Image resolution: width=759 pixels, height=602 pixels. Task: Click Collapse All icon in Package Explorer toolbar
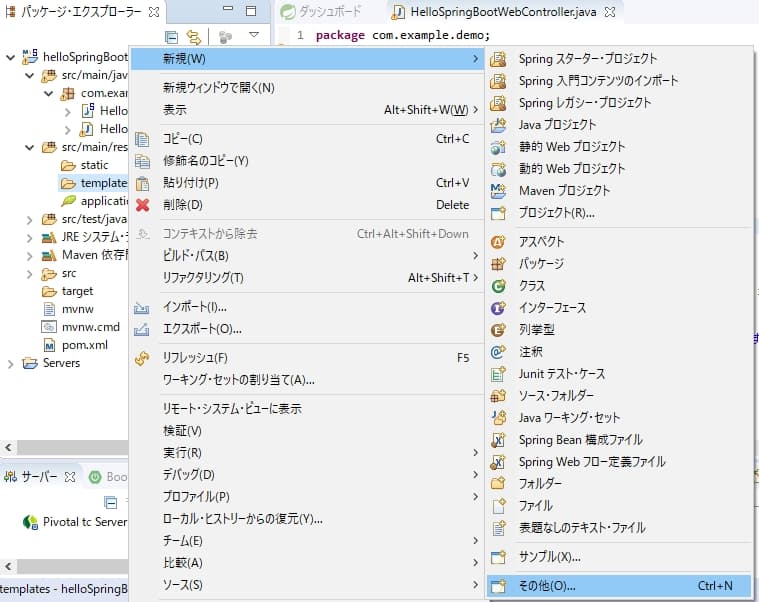pyautogui.click(x=171, y=37)
